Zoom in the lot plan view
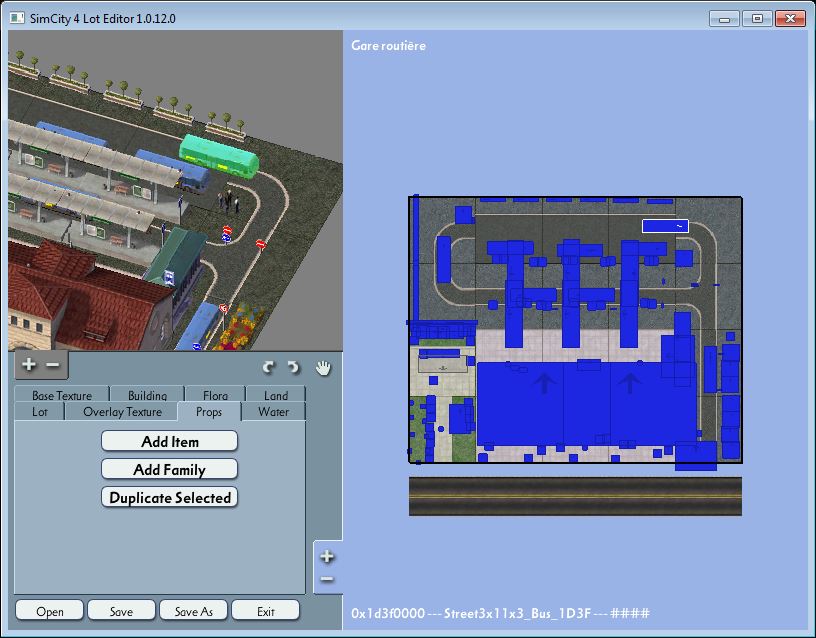 [x=327, y=556]
